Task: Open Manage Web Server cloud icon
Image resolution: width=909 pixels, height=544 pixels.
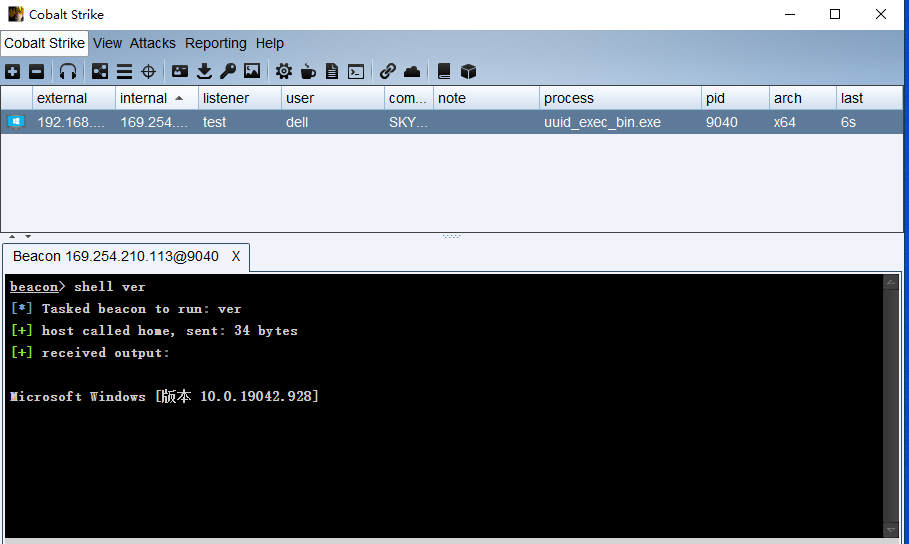Action: (x=412, y=71)
